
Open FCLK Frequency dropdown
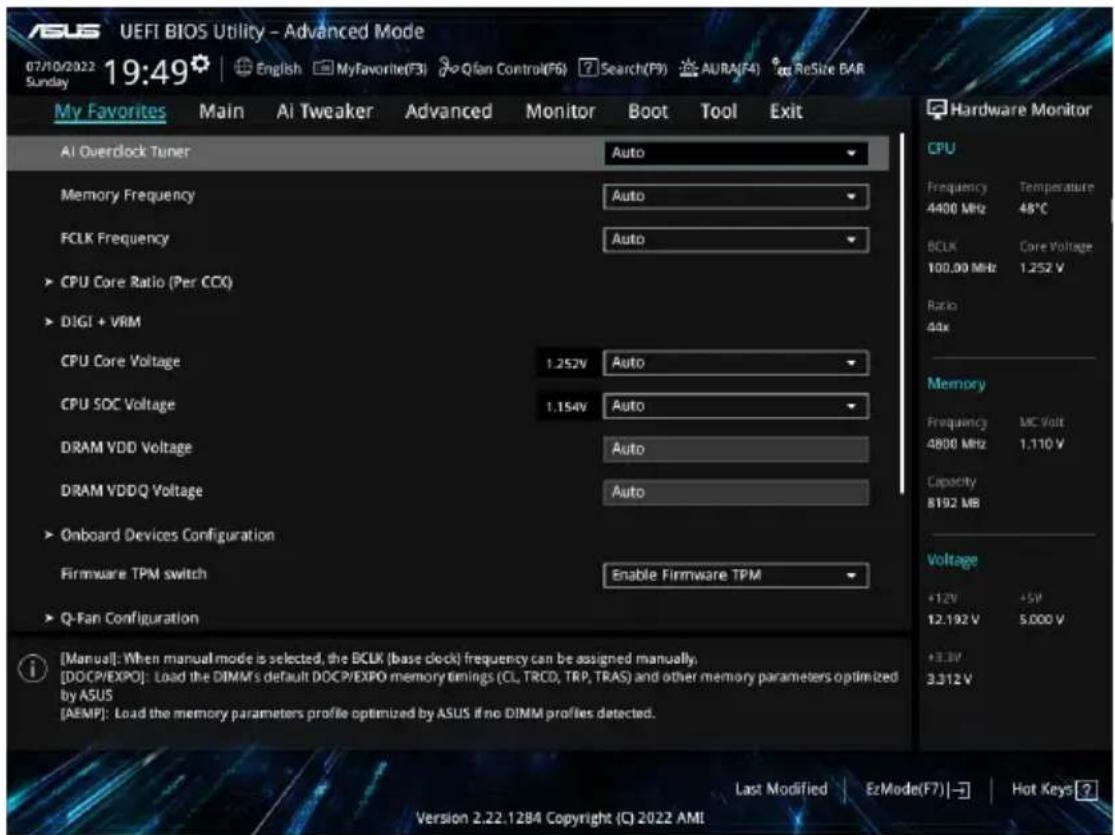[735, 240]
